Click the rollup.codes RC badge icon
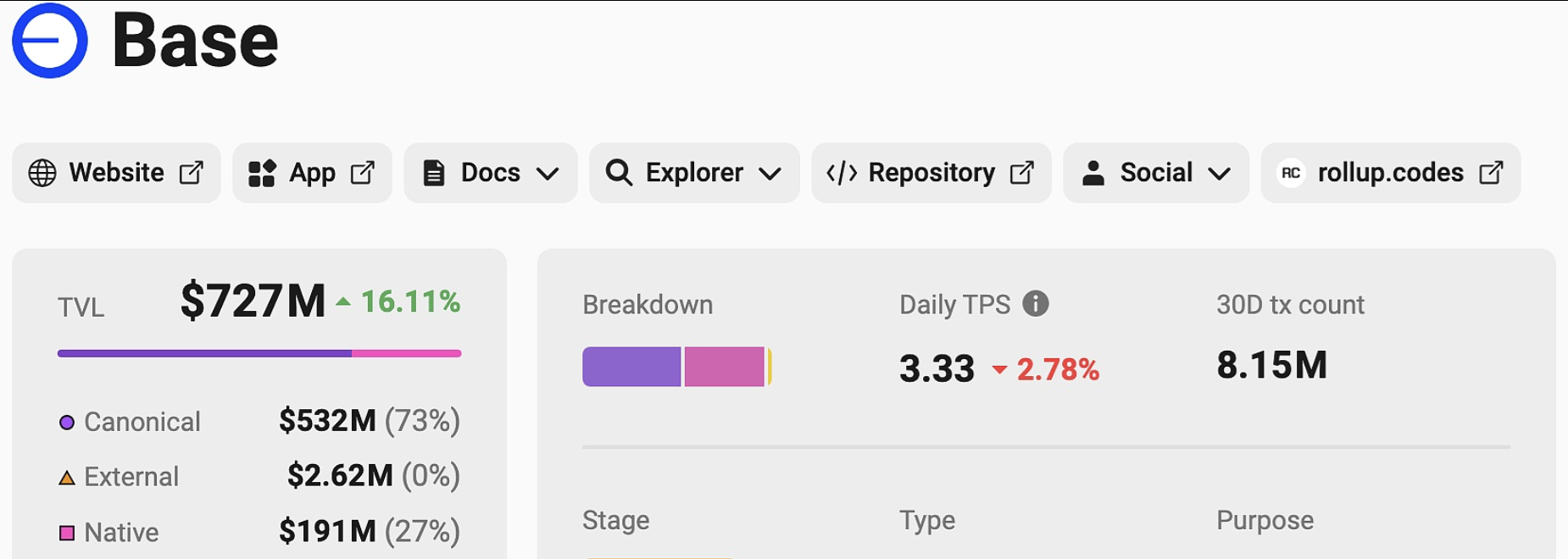 point(1291,173)
